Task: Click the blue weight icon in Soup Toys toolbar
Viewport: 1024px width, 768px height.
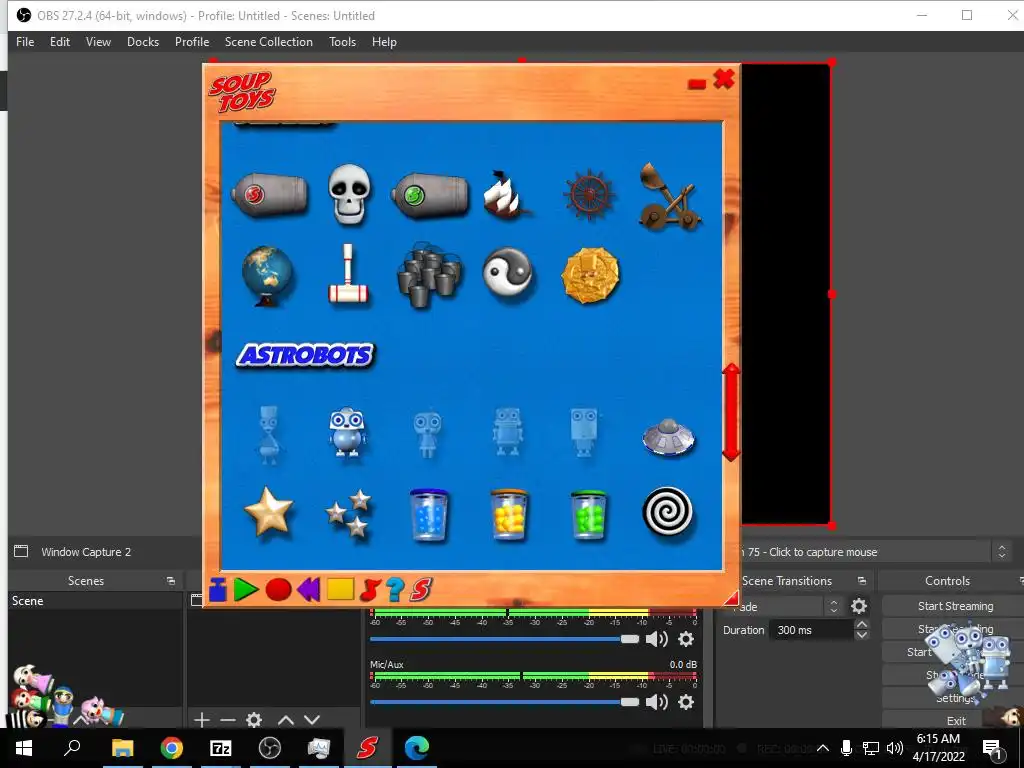Action: tap(217, 589)
